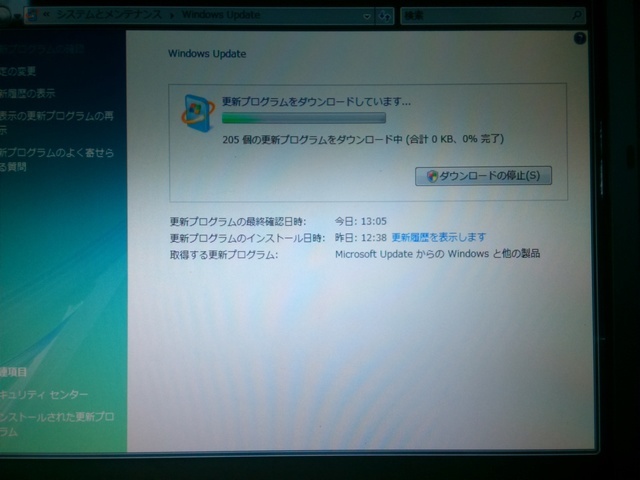This screenshot has height=480, width=640.
Task: Click 更新プログラムの最終確認日時 label
Action: coord(238,222)
